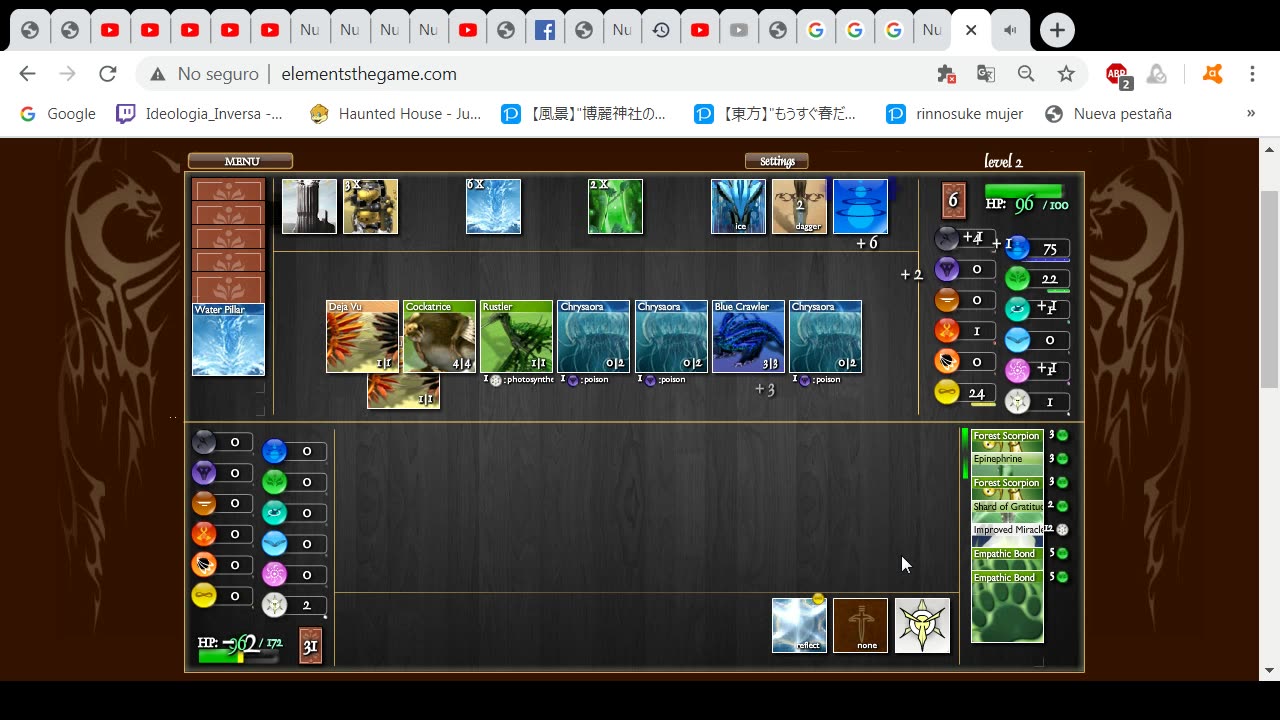Go back using the browser back arrow
This screenshot has height=720, width=1280.
click(27, 74)
